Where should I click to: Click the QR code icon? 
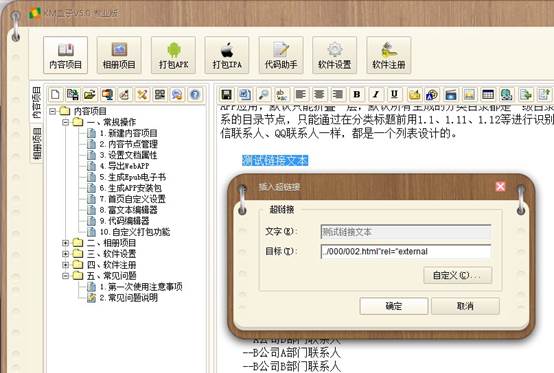(160, 95)
